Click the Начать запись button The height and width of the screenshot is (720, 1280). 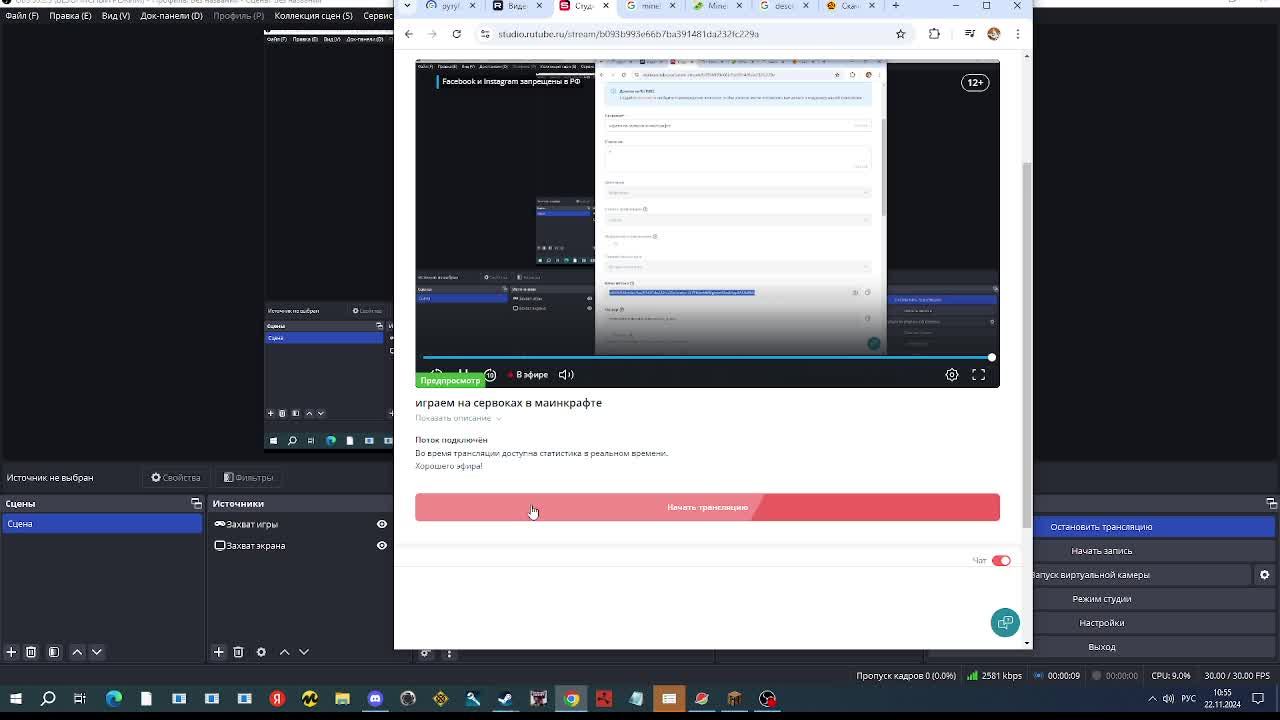(1101, 551)
